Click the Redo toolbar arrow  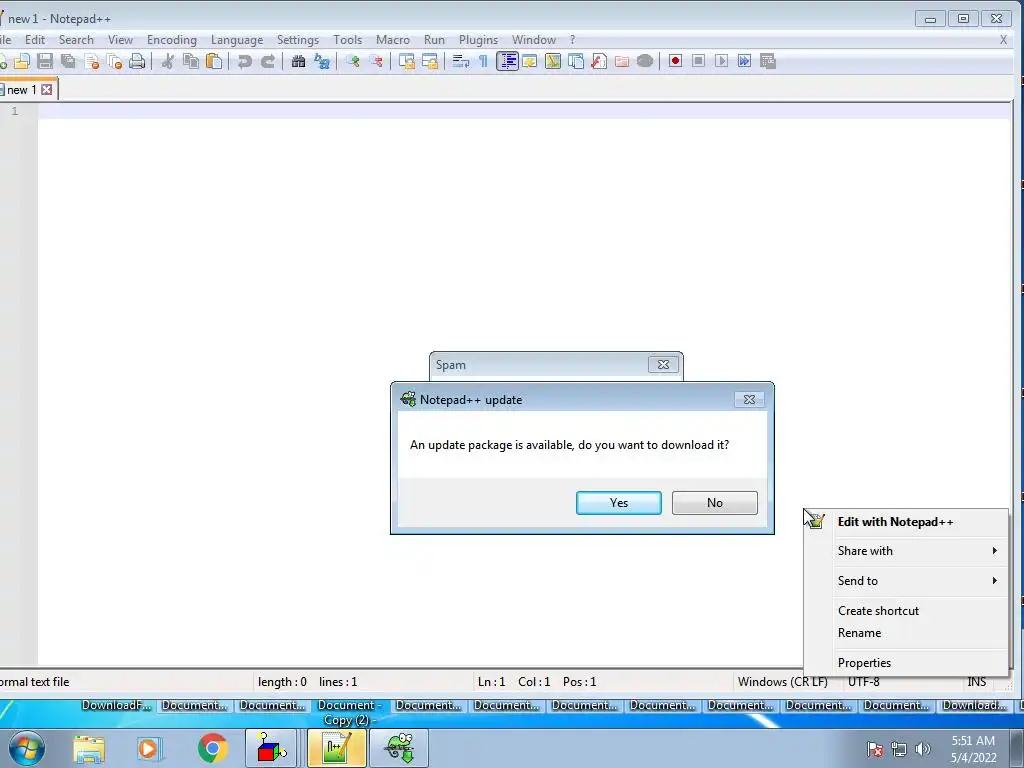click(x=268, y=61)
